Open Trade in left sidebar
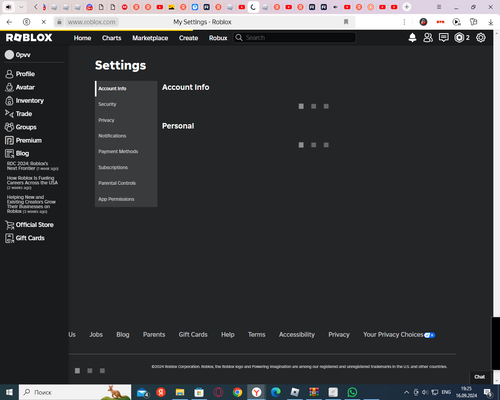This screenshot has width=500, height=400. tap(19, 114)
